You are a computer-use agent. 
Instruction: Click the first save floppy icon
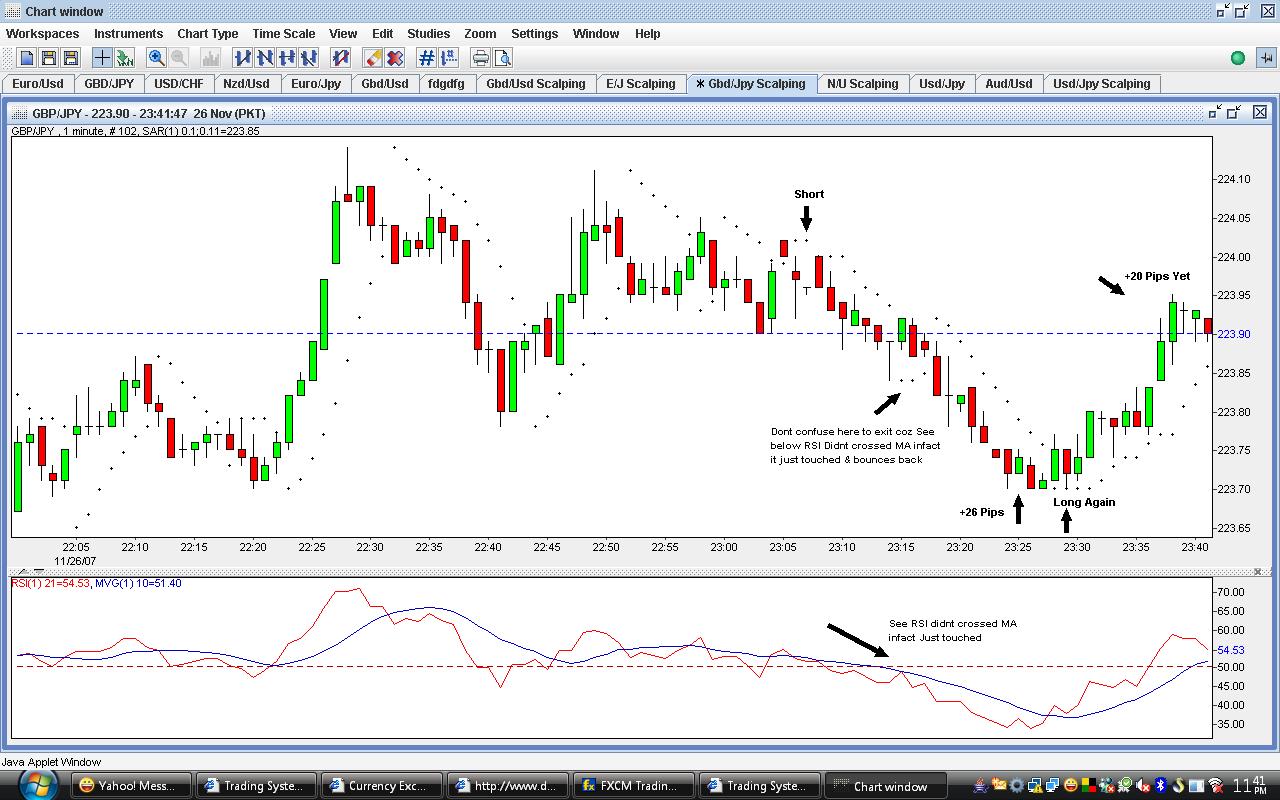(48, 58)
